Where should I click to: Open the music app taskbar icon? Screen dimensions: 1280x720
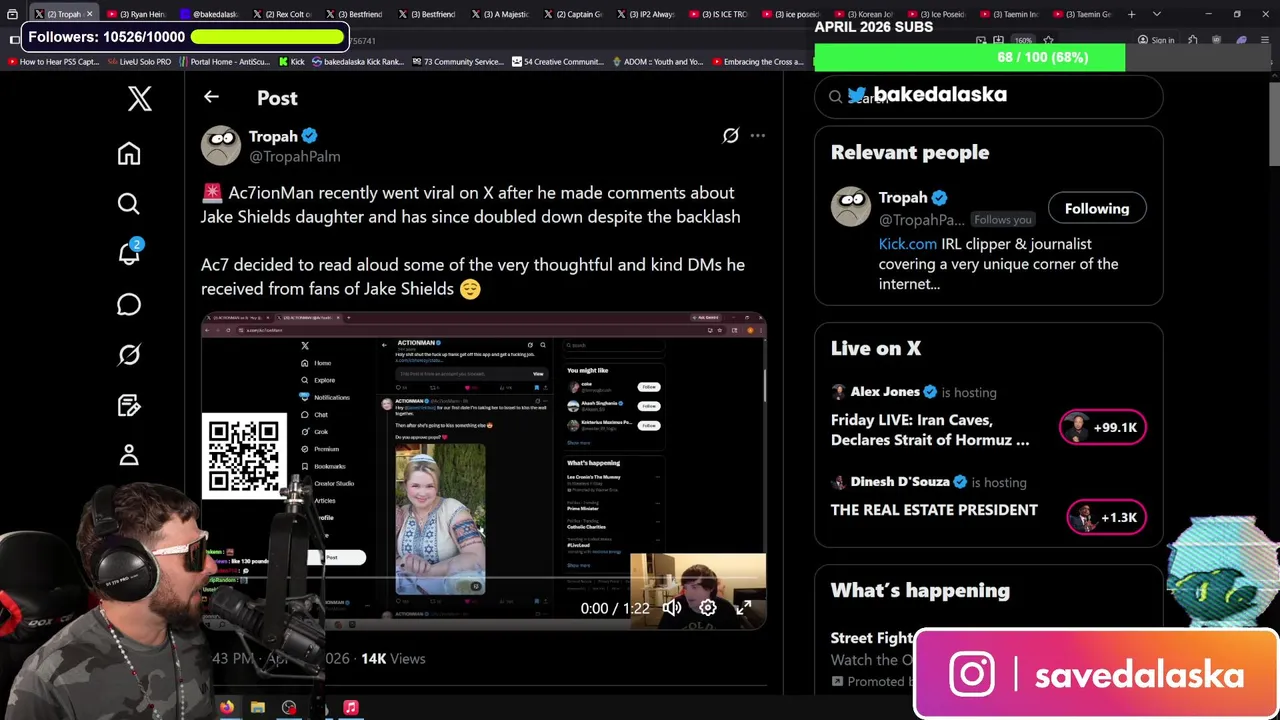[x=351, y=707]
